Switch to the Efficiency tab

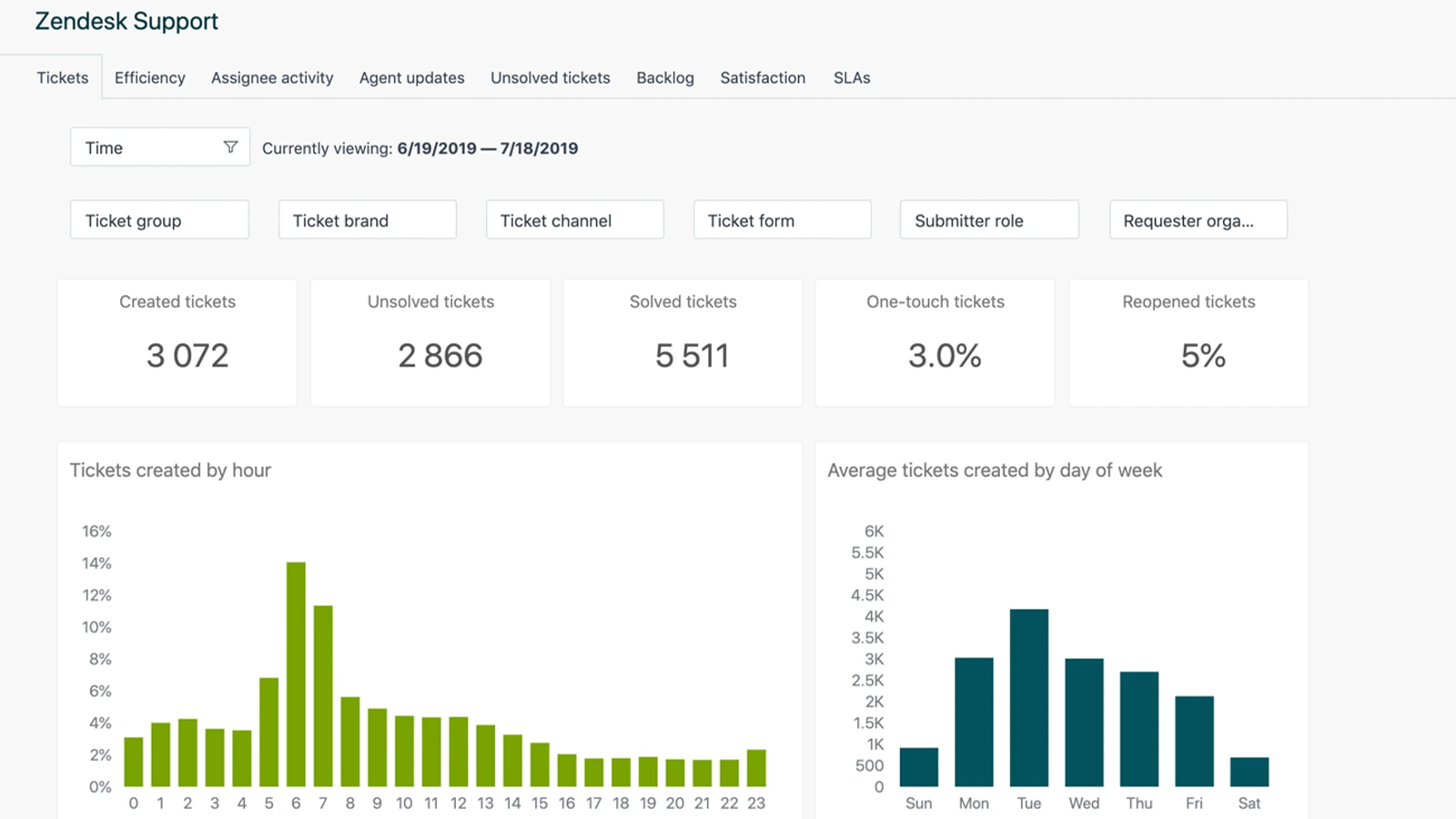point(150,77)
